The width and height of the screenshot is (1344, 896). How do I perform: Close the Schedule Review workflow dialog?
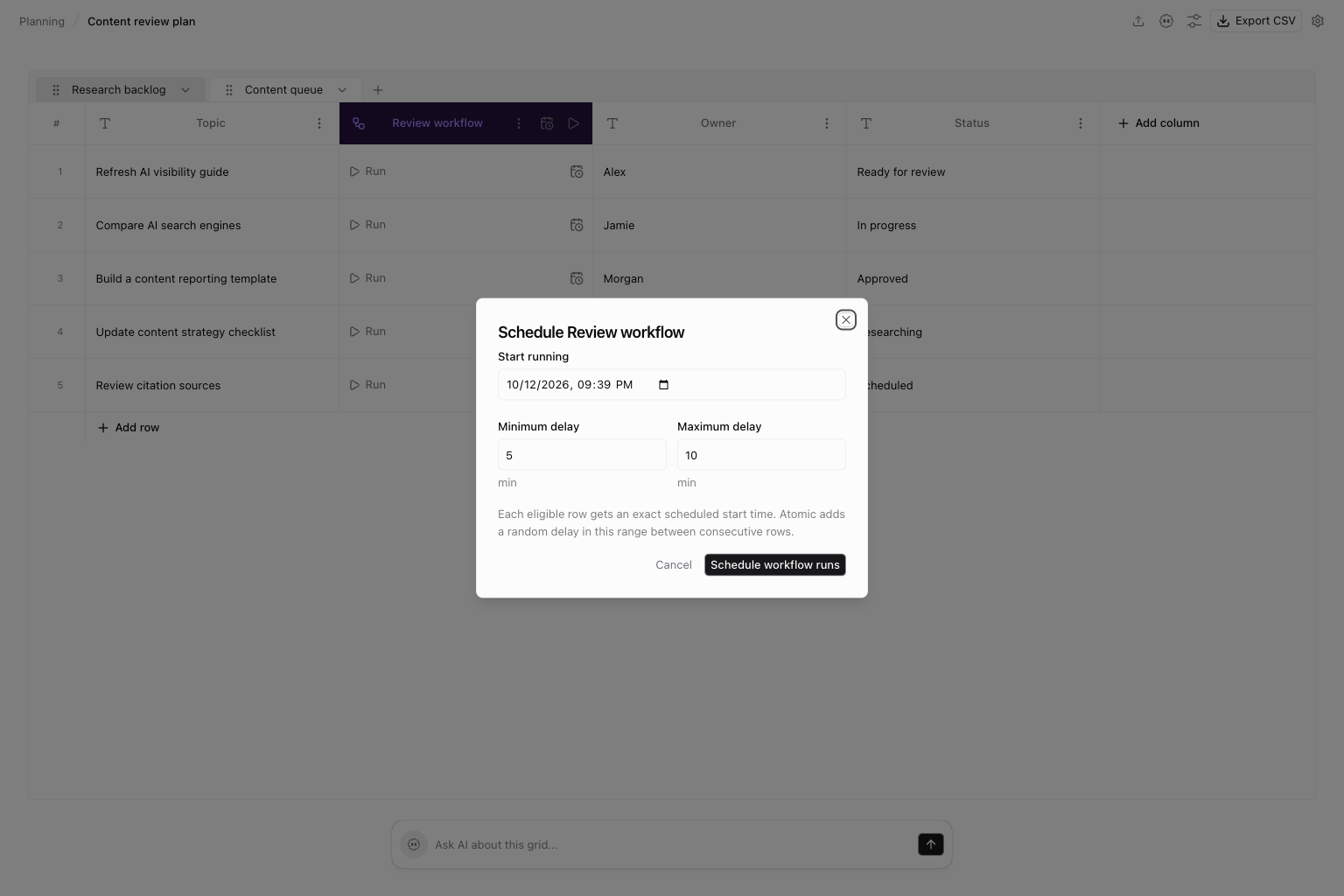click(x=846, y=320)
